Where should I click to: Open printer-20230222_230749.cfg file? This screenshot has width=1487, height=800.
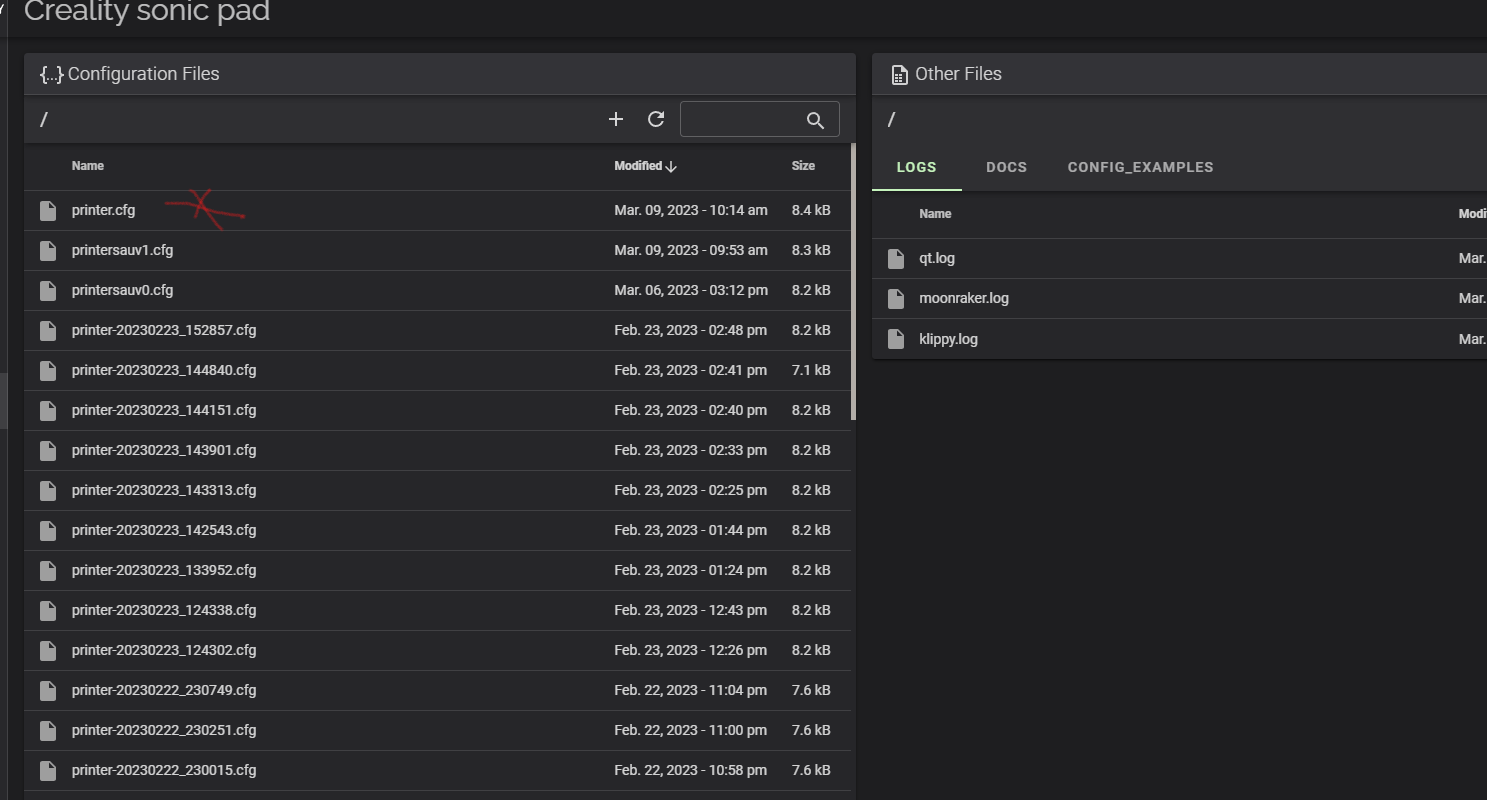coord(164,690)
